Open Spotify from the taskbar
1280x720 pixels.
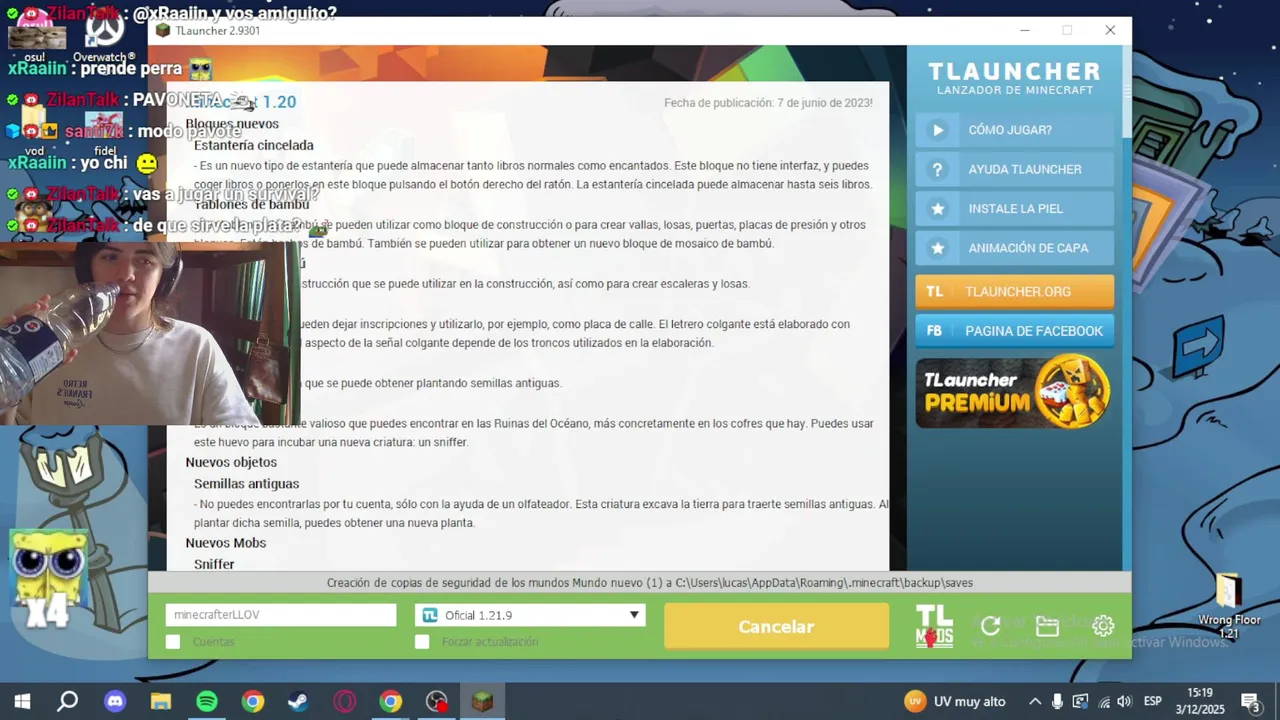click(207, 701)
